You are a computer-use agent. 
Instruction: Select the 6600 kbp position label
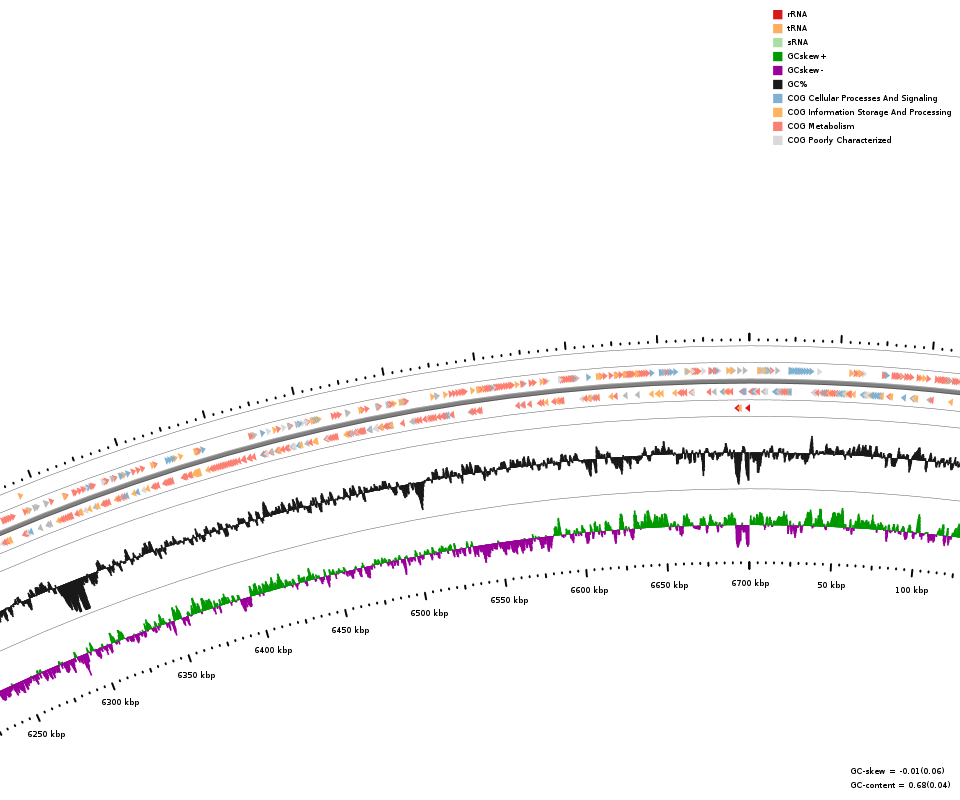[x=589, y=590]
